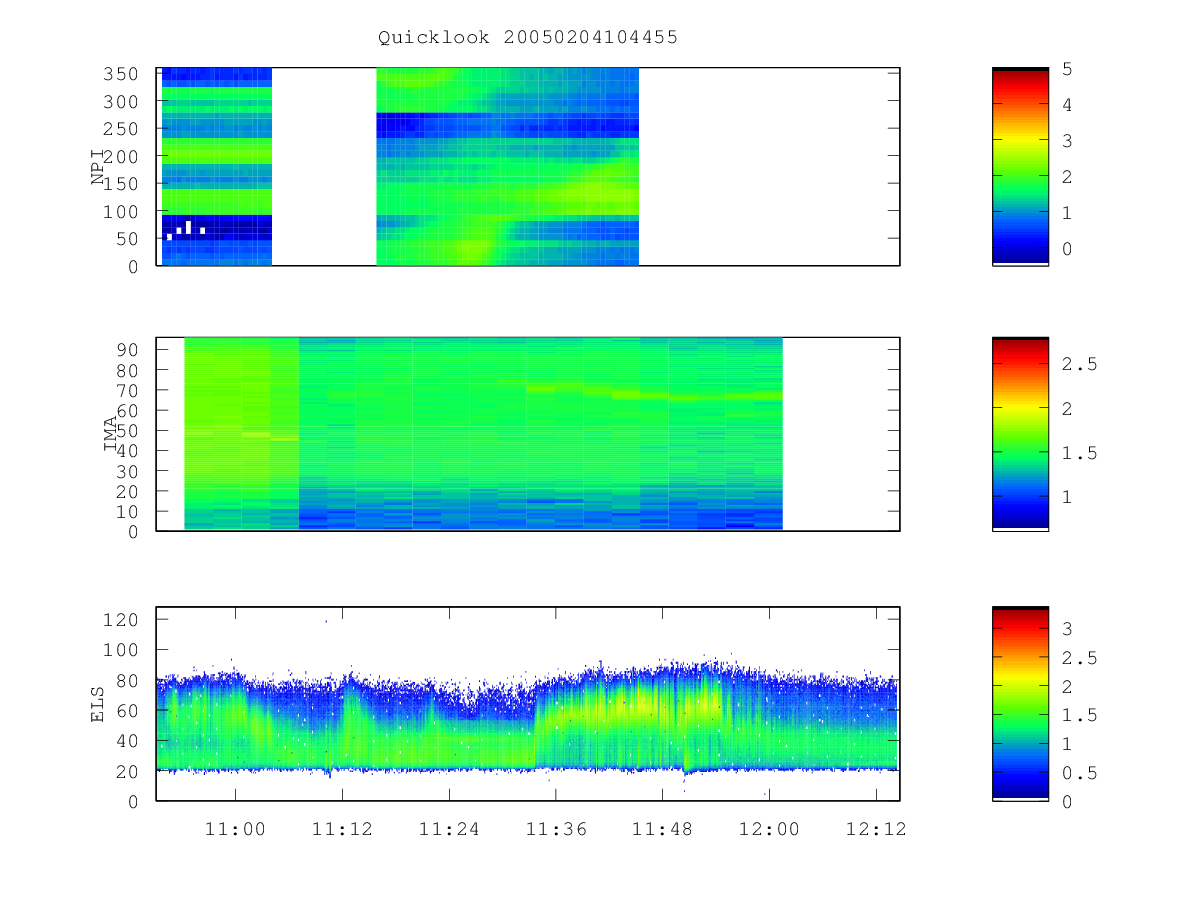The image size is (1200, 900).
Task: Click the 3 label on ELS colorbar
Action: [x=1067, y=629]
